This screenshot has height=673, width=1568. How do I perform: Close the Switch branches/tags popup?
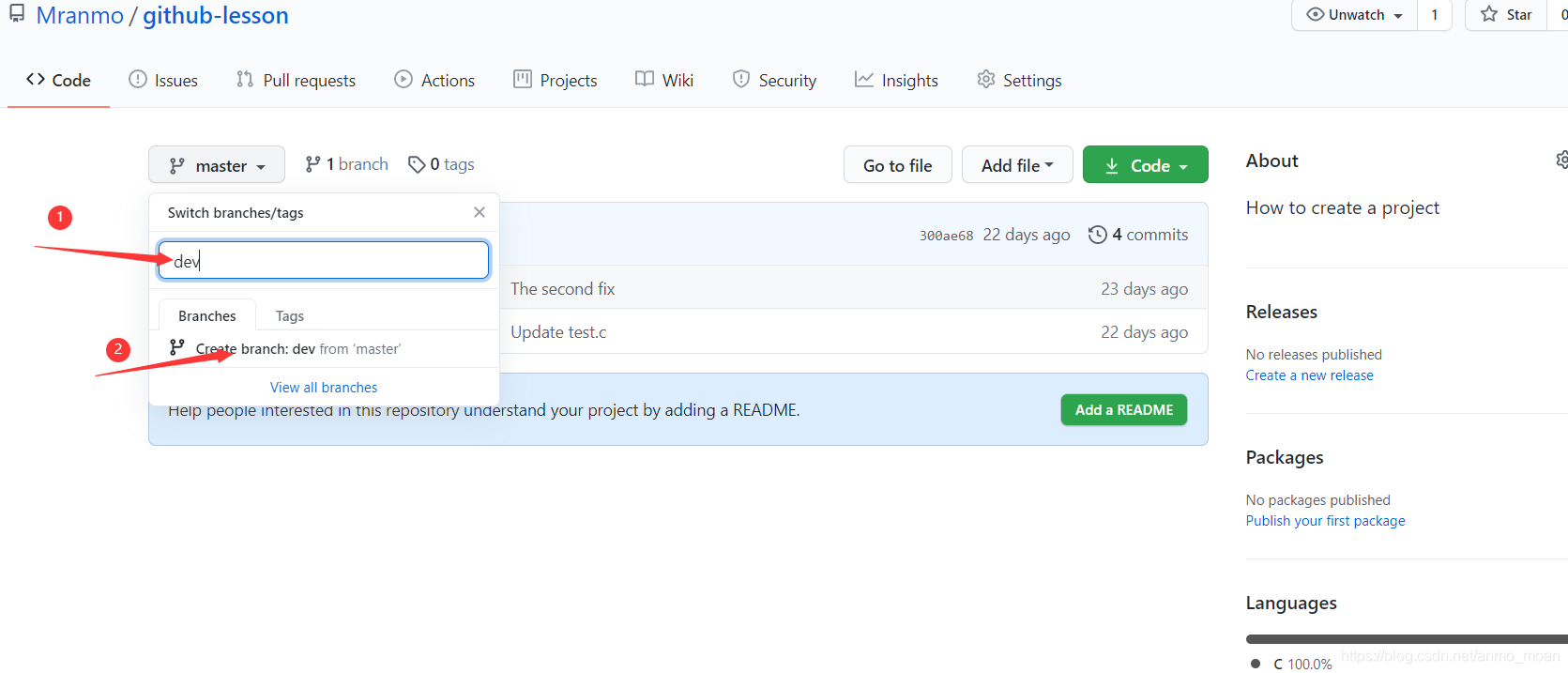(480, 212)
